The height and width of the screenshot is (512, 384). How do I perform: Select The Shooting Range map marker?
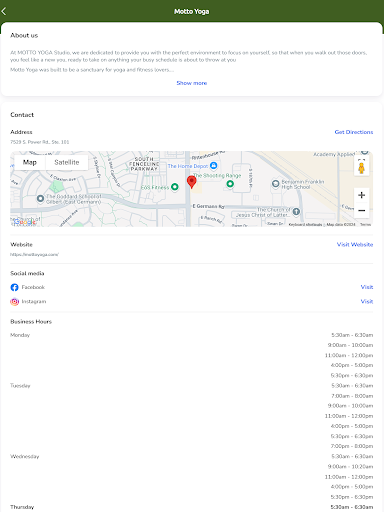coord(230,184)
